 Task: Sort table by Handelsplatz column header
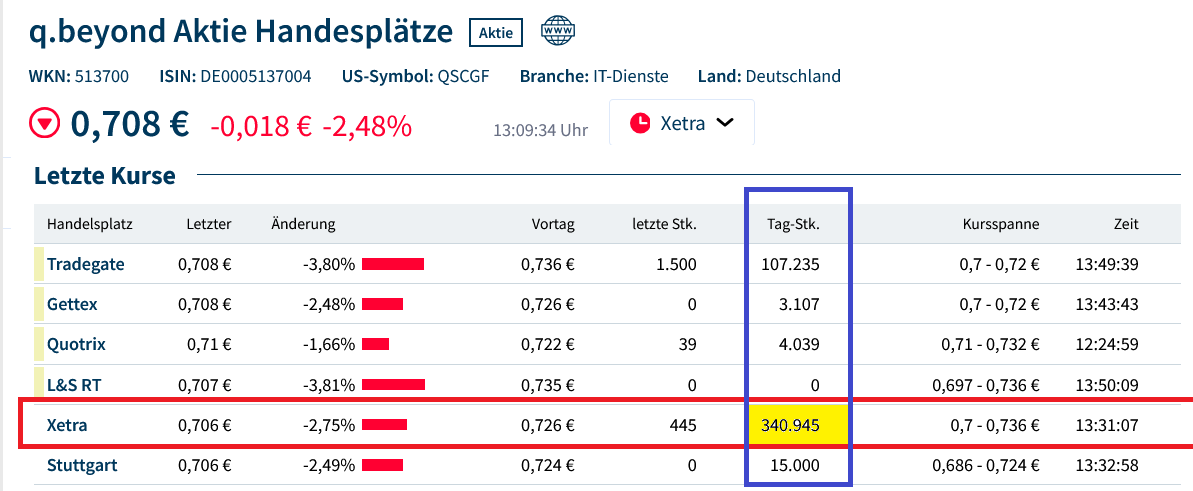90,224
